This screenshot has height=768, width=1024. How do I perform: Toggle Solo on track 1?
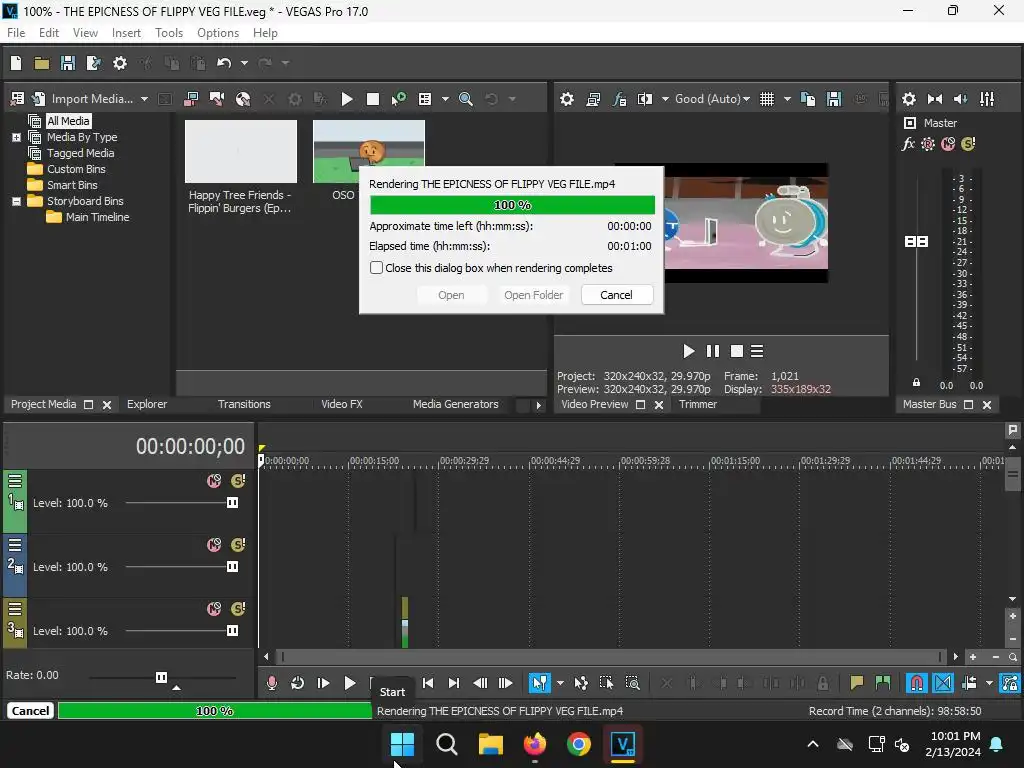tap(238, 481)
